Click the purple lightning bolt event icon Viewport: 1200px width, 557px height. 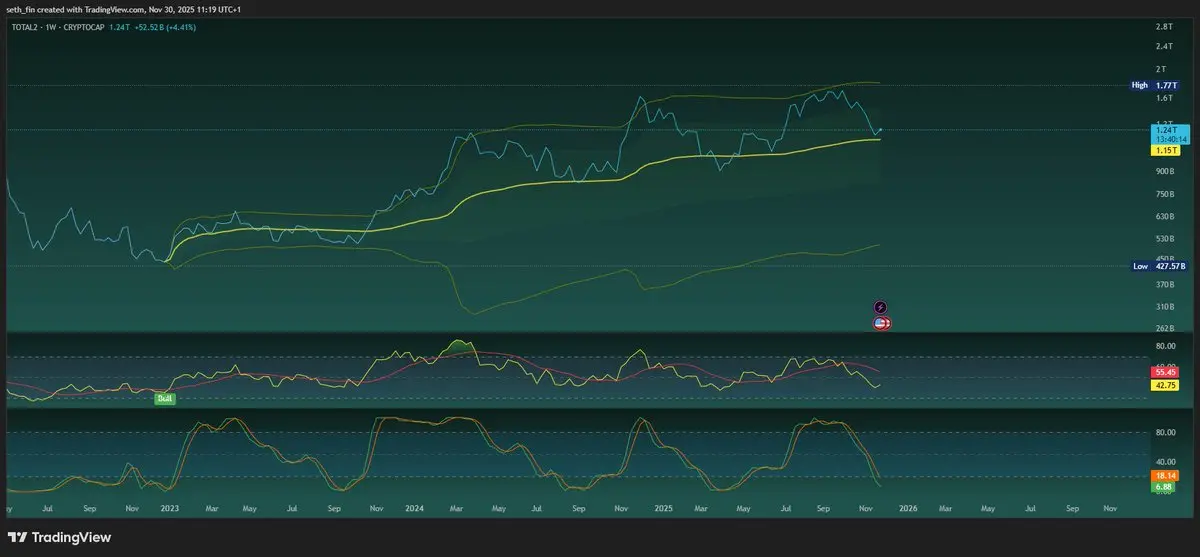coord(881,307)
